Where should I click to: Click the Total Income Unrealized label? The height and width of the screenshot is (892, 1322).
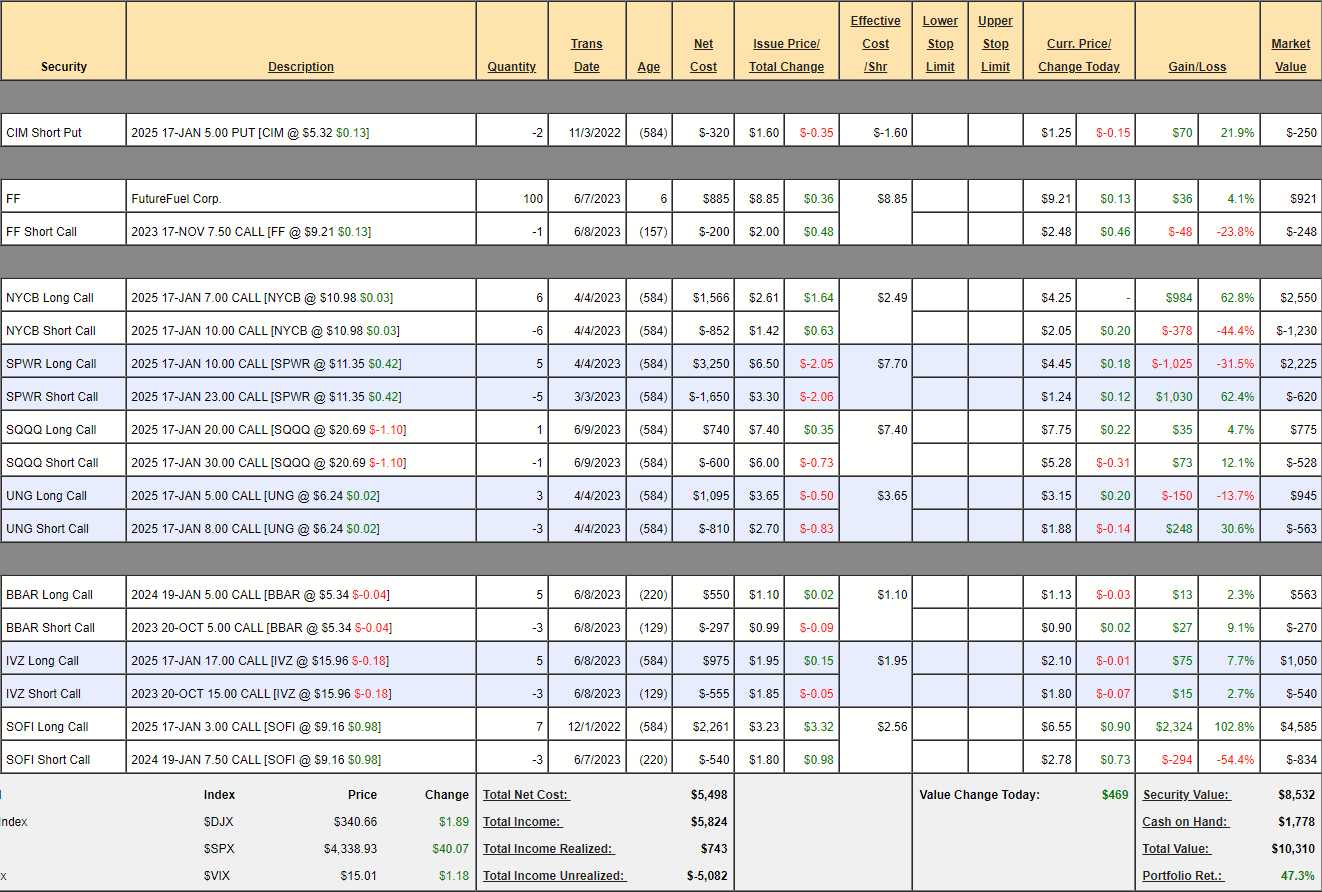554,876
